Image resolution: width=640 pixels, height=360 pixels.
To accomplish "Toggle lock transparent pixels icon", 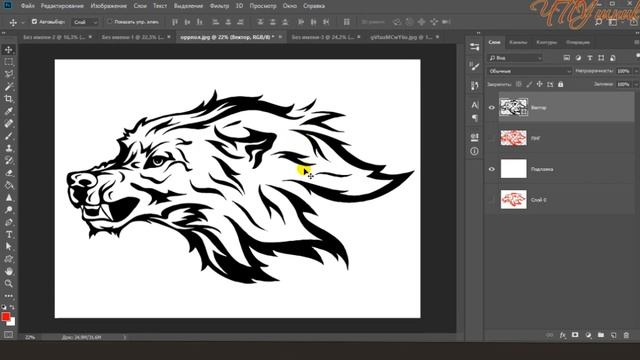I will [518, 84].
